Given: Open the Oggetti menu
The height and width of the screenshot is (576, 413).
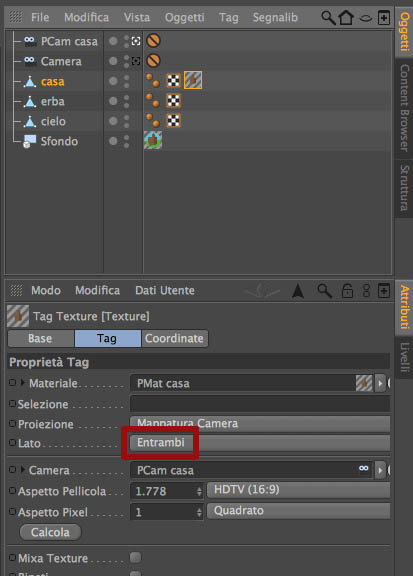Looking at the screenshot, I should (184, 17).
